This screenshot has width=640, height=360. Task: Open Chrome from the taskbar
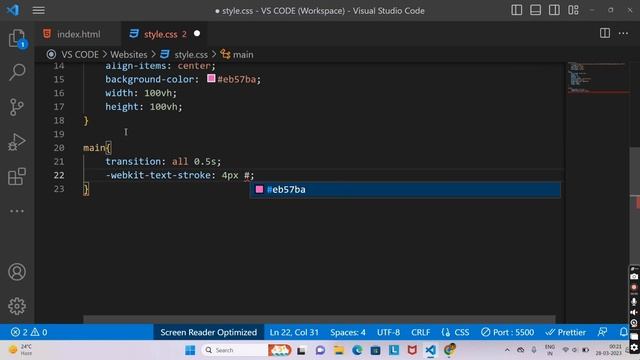point(449,350)
